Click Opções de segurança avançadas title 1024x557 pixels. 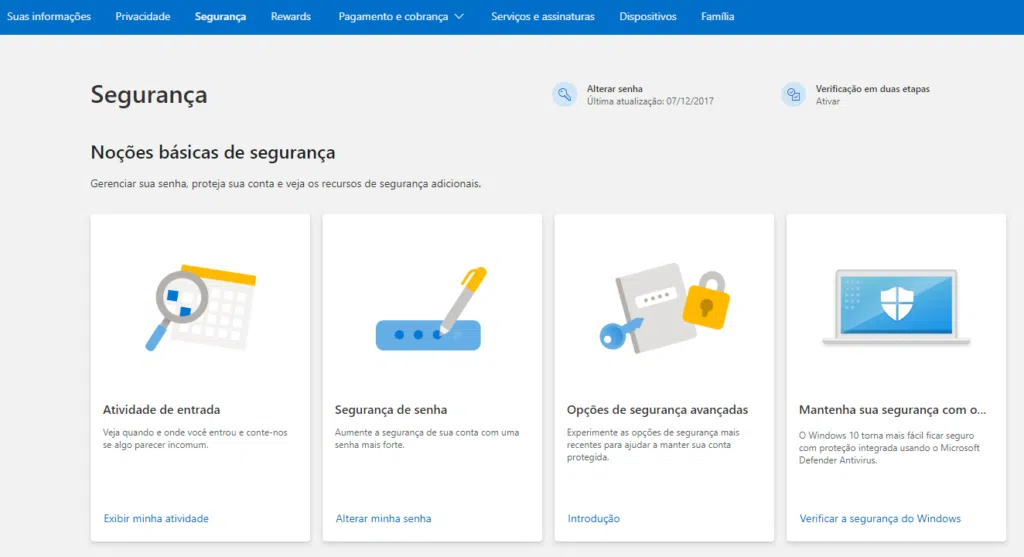tap(658, 409)
